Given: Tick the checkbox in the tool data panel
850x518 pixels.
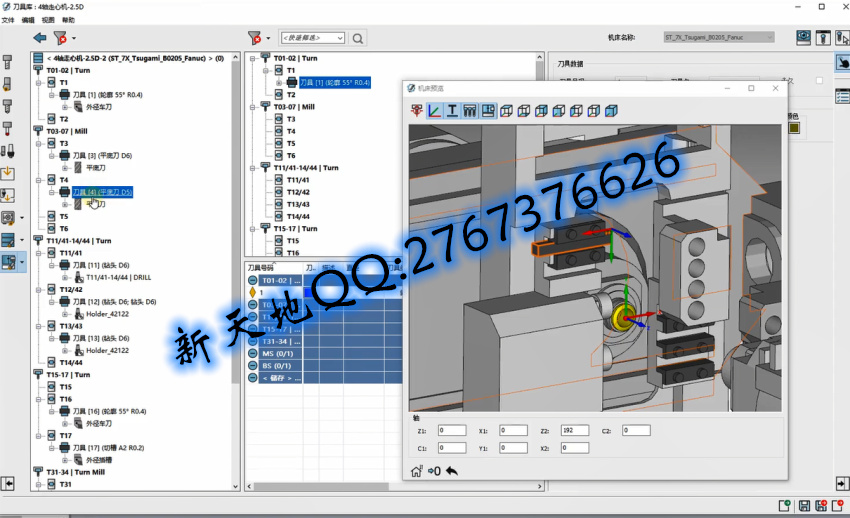Looking at the screenshot, I should (x=819, y=81).
